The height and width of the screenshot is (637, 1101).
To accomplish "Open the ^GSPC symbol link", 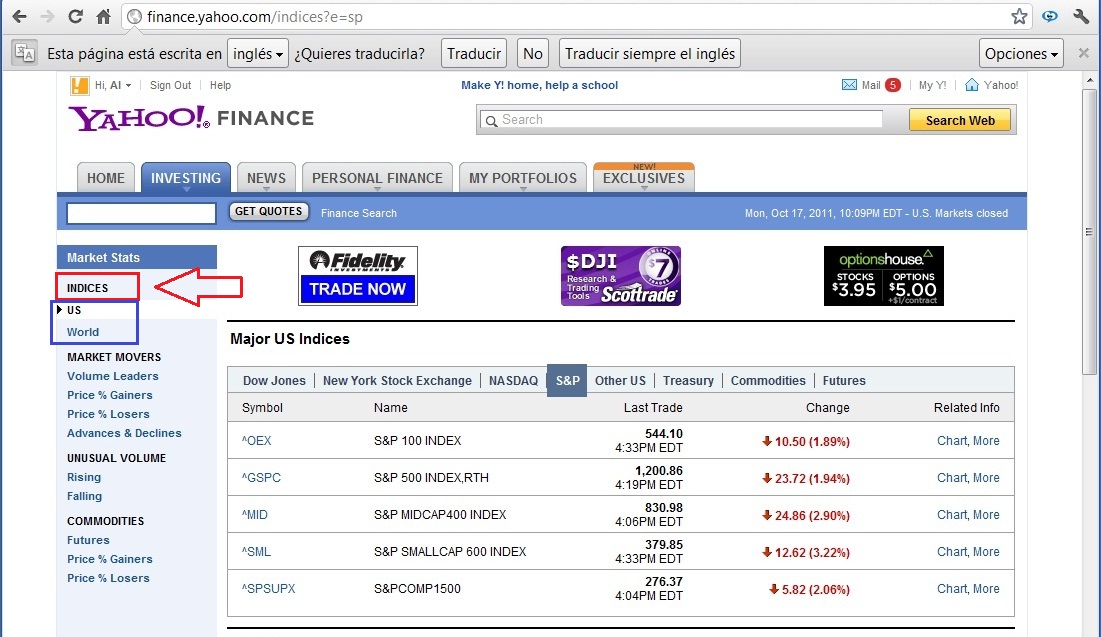I will point(261,478).
